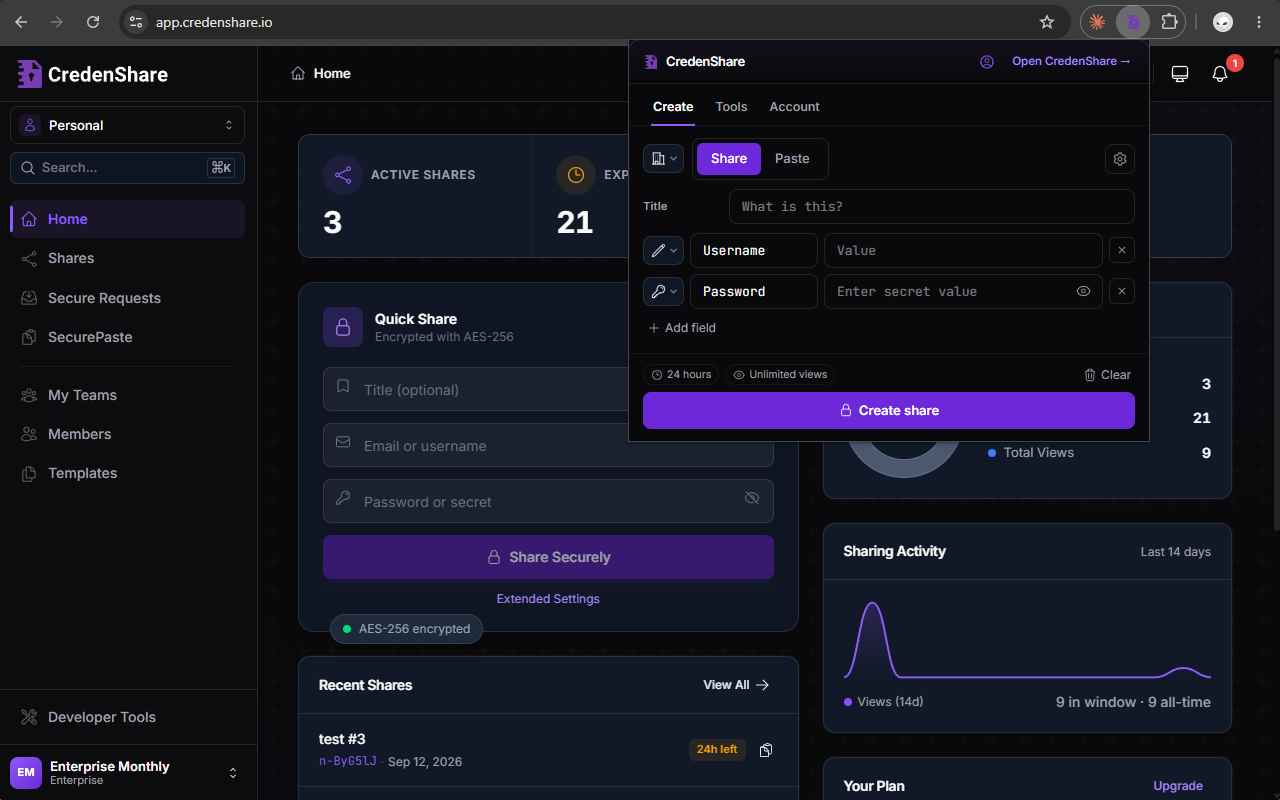Expand the Enterprise Monthly account menu
Viewport: 1280px width, 800px height.
128,773
